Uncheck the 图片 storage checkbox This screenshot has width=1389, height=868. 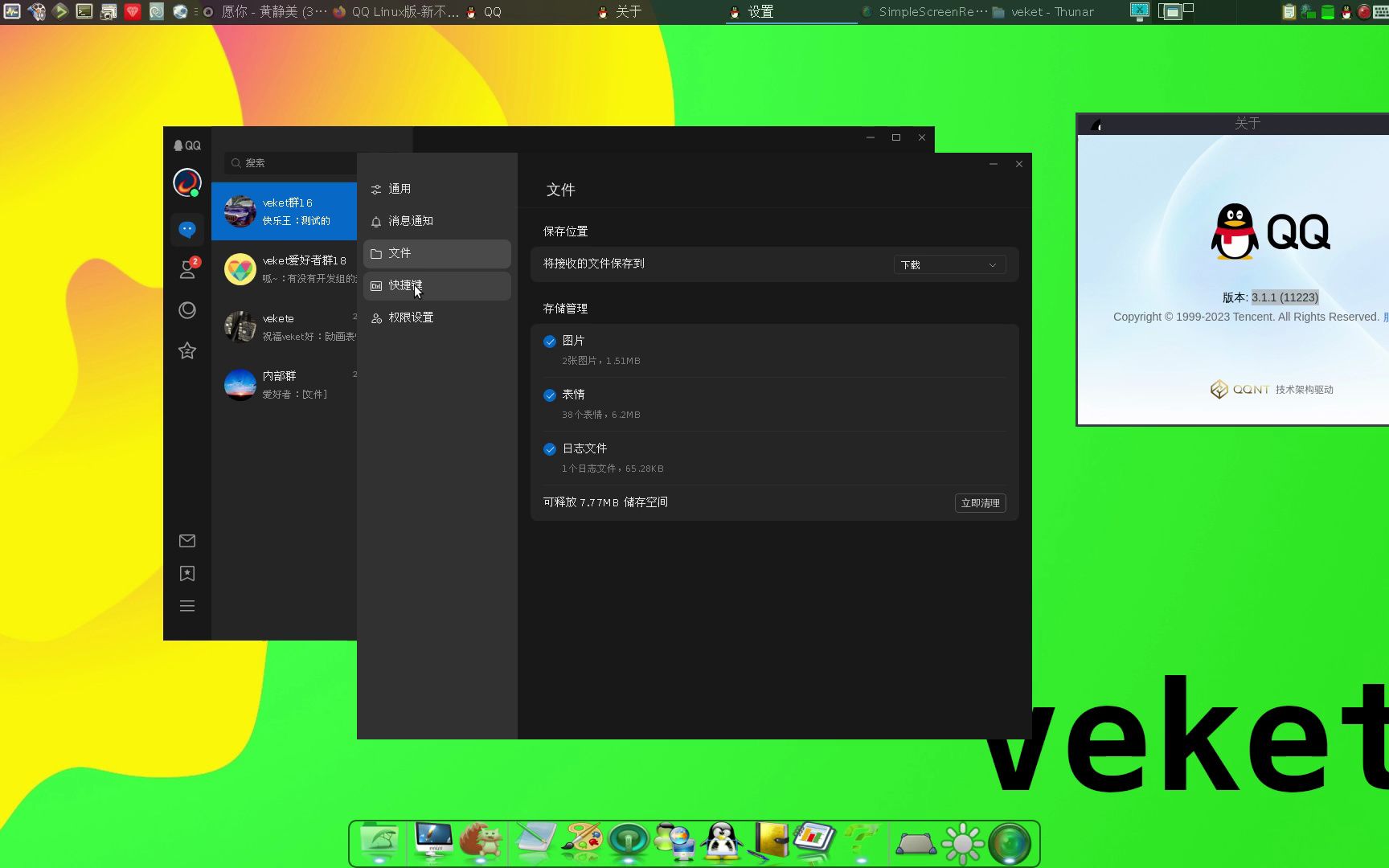click(550, 342)
